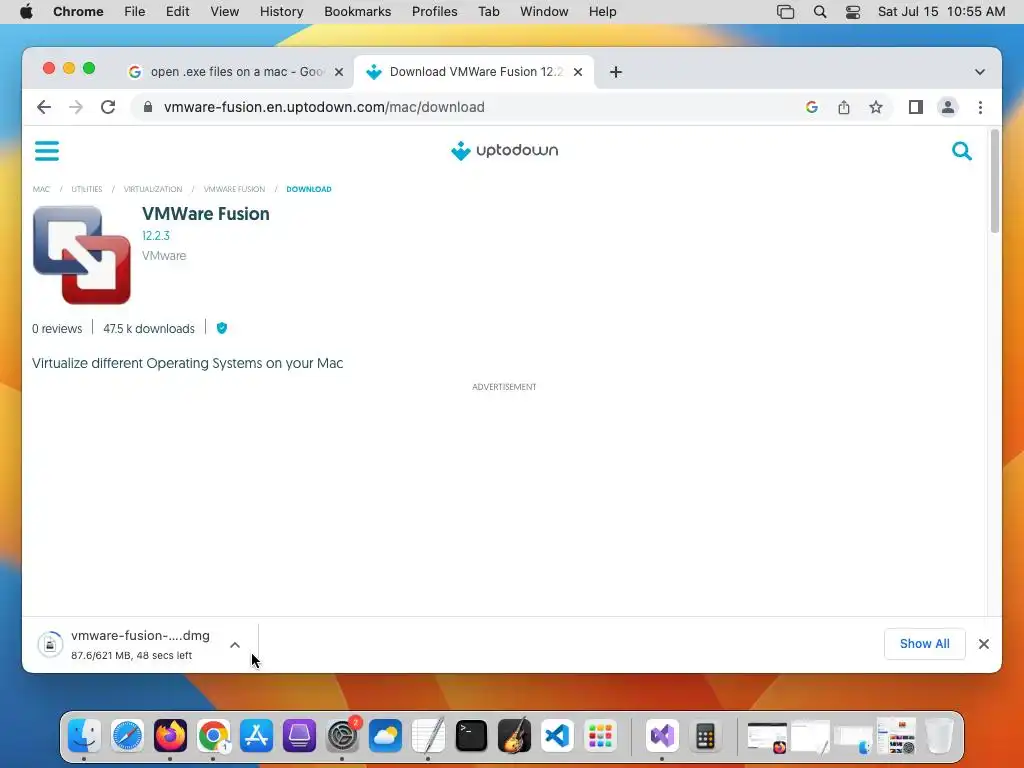Click the '47.5 k downloads' text
This screenshot has width=1024, height=768.
pos(149,328)
